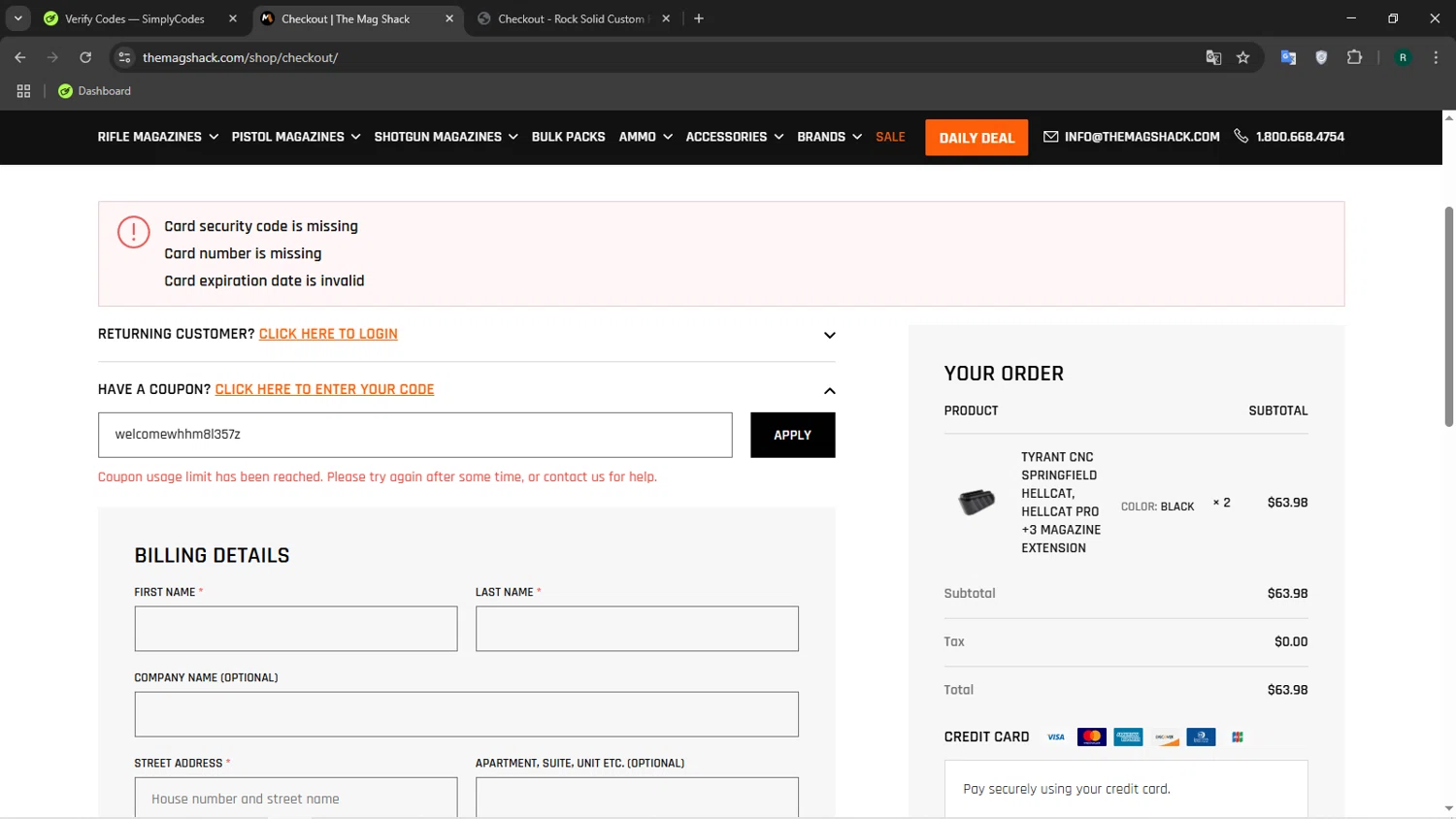Switch to Checkout Rock Solid Custom tab
This screenshot has width=1456, height=819.
pyautogui.click(x=571, y=18)
